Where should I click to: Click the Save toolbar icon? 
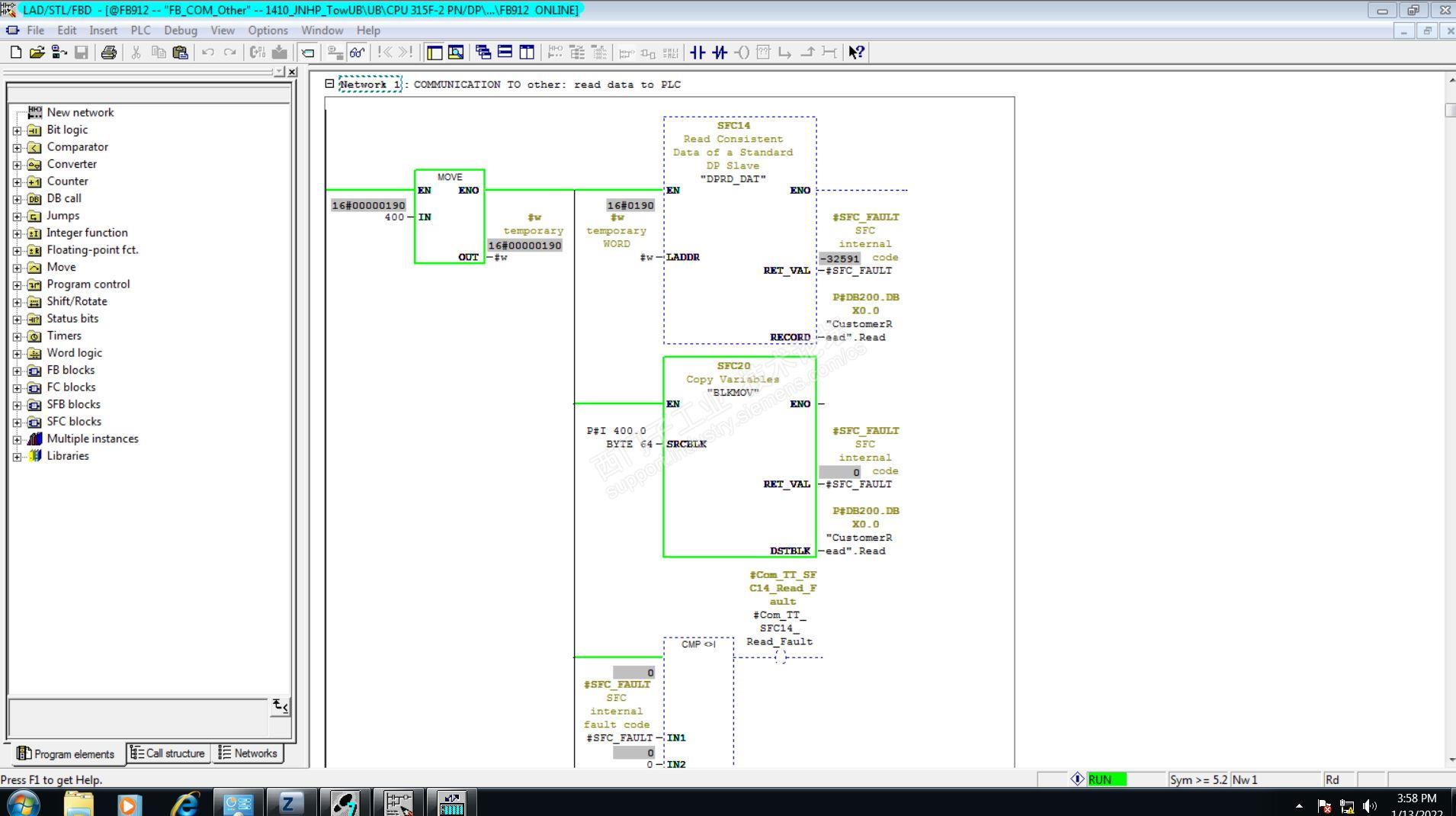81,53
